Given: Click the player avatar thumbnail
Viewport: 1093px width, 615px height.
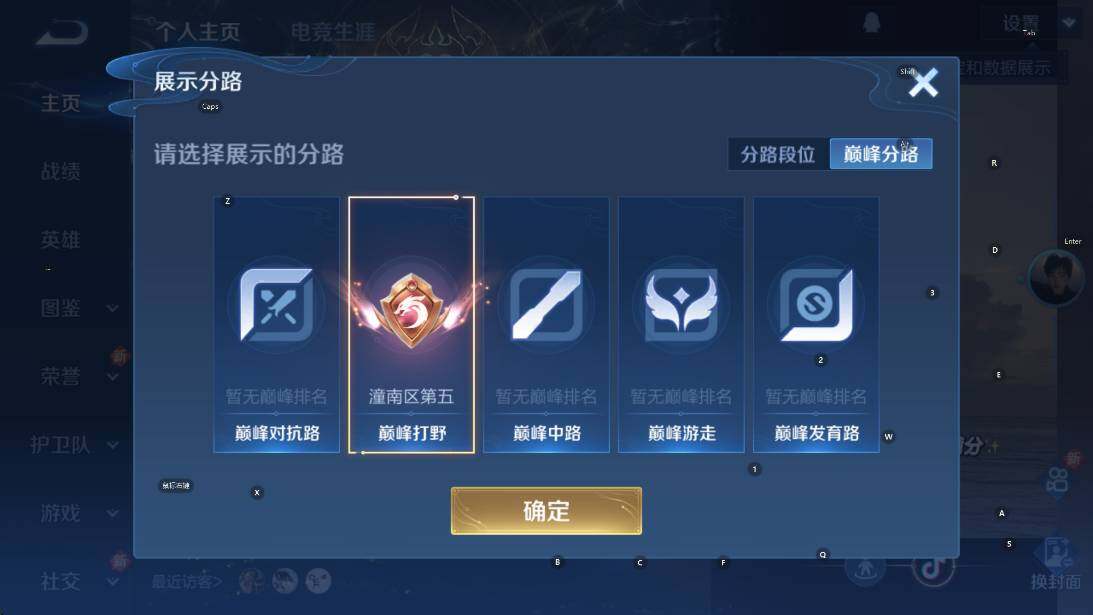Looking at the screenshot, I should click(1056, 278).
